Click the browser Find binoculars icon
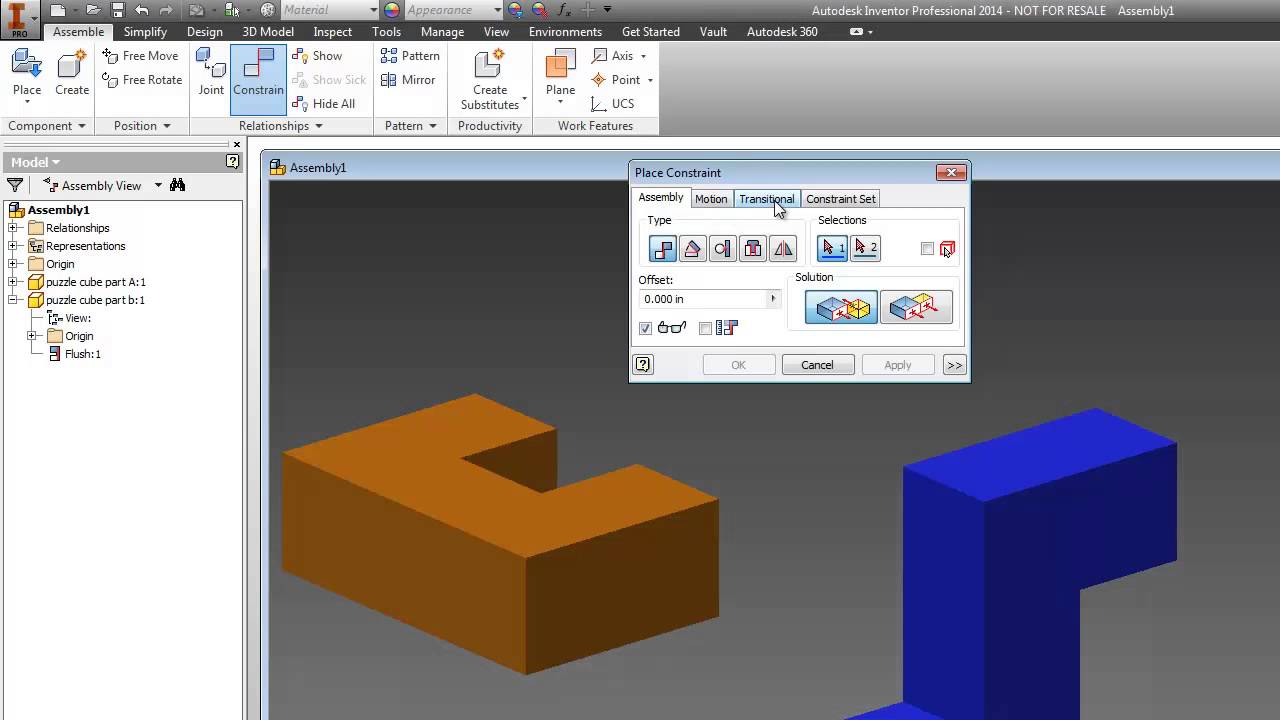 177,185
